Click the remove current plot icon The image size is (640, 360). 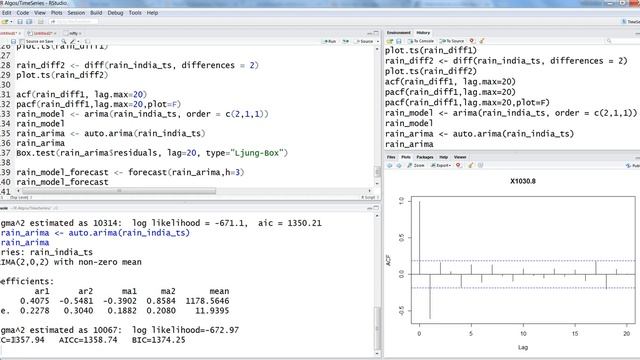[x=458, y=165]
